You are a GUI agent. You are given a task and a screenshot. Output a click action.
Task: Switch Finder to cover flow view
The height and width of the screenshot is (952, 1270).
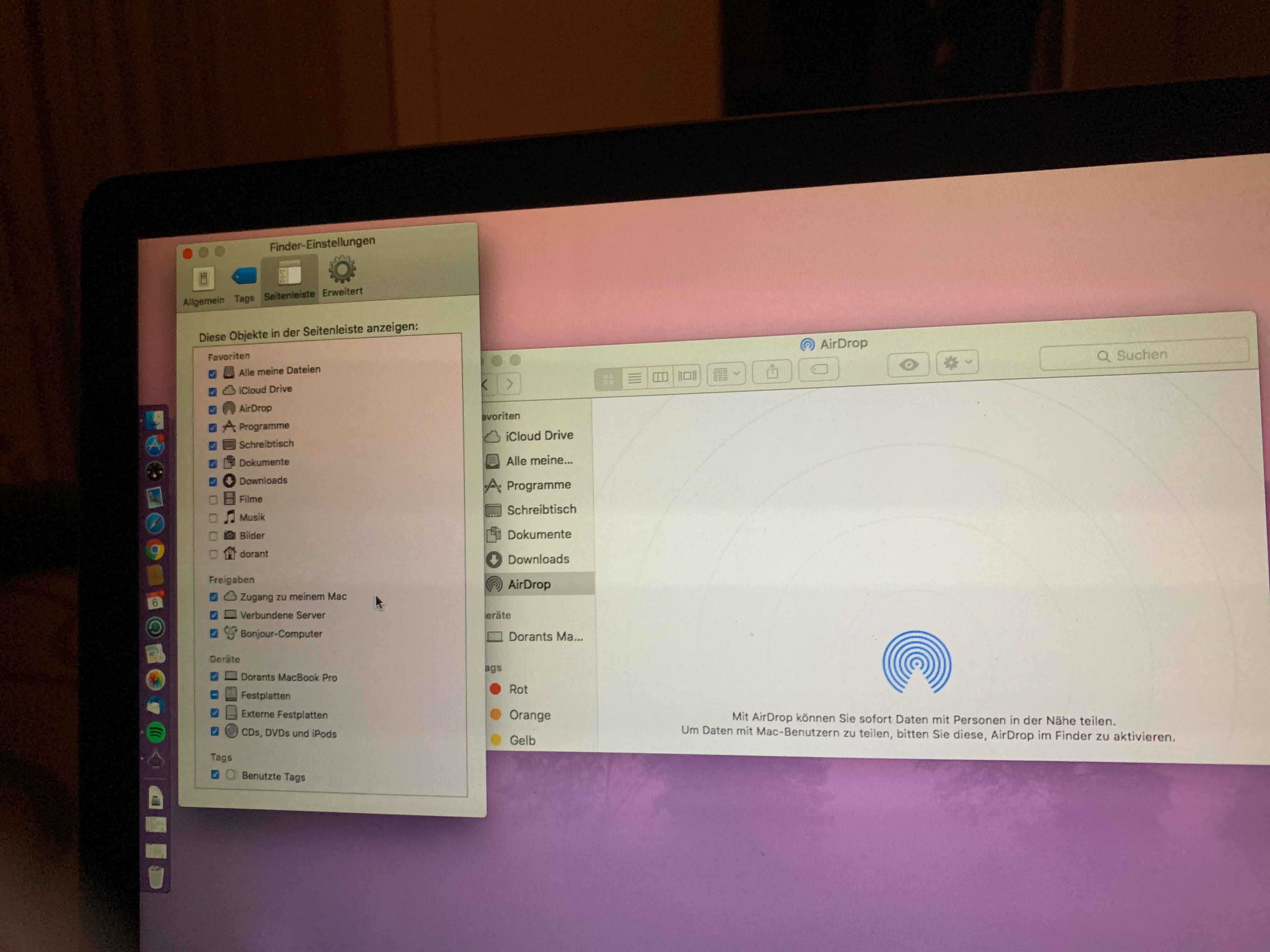687,376
